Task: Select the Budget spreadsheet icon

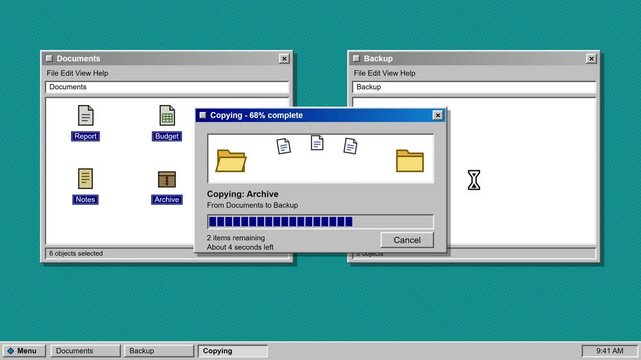Action: [167, 115]
